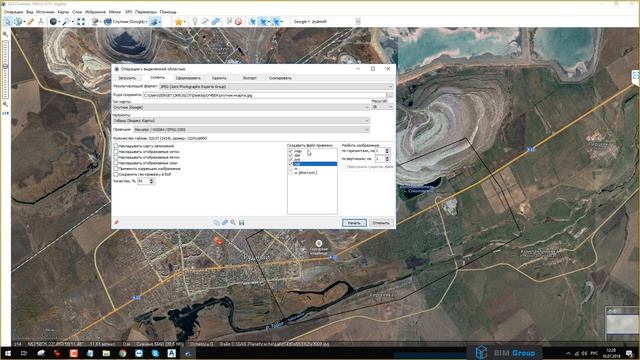
Task: Open the tile source globe icon
Action: [x=53, y=22]
